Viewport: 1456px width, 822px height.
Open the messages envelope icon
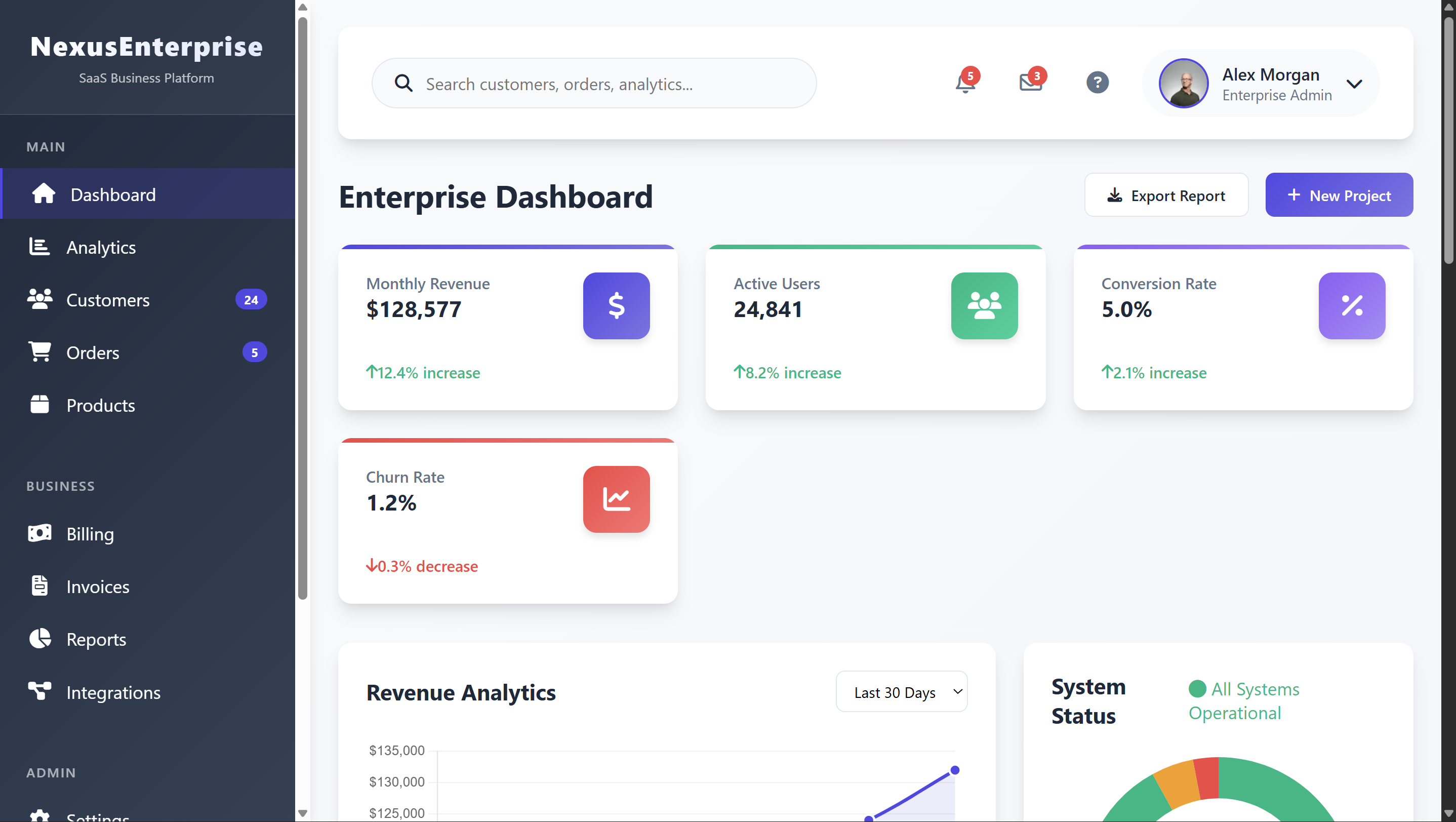pos(1030,83)
